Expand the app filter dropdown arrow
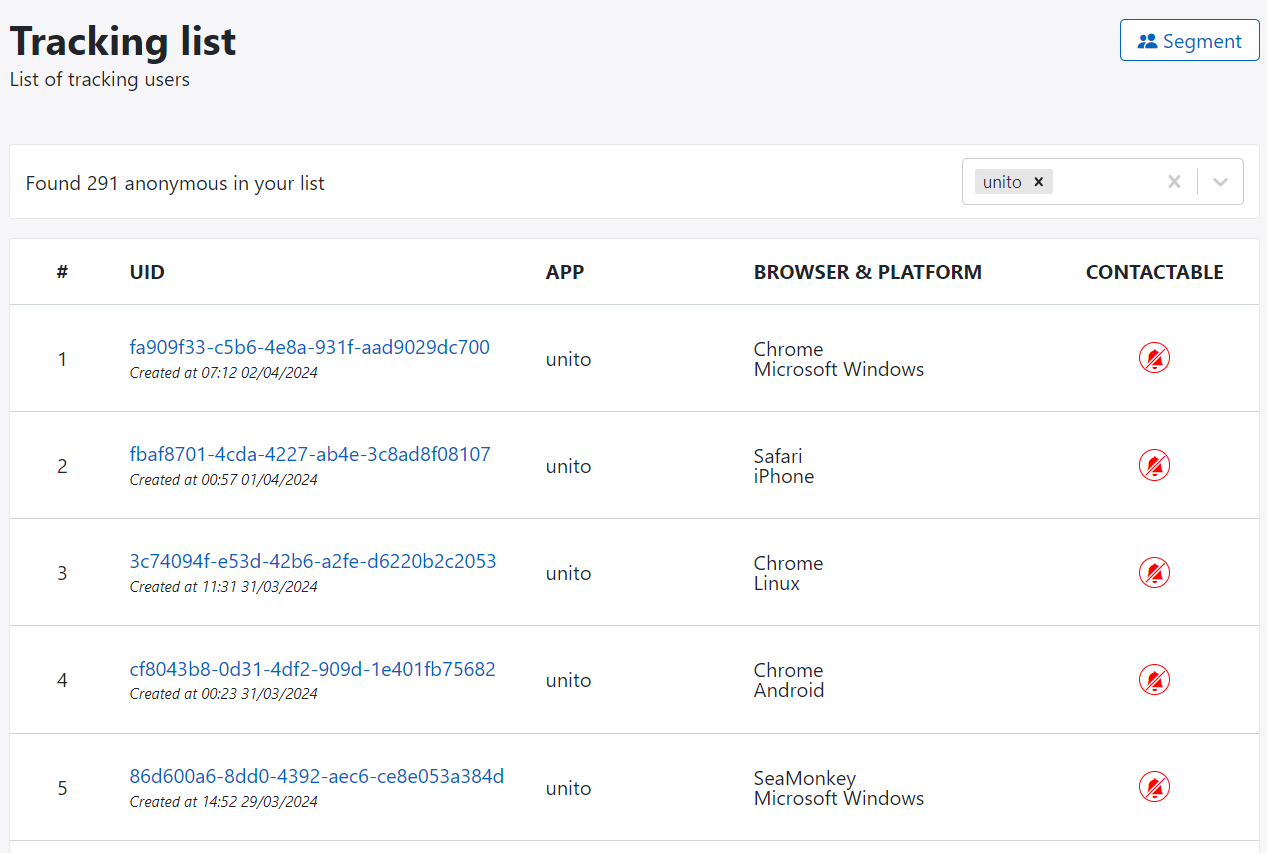1267x853 pixels. [x=1220, y=181]
